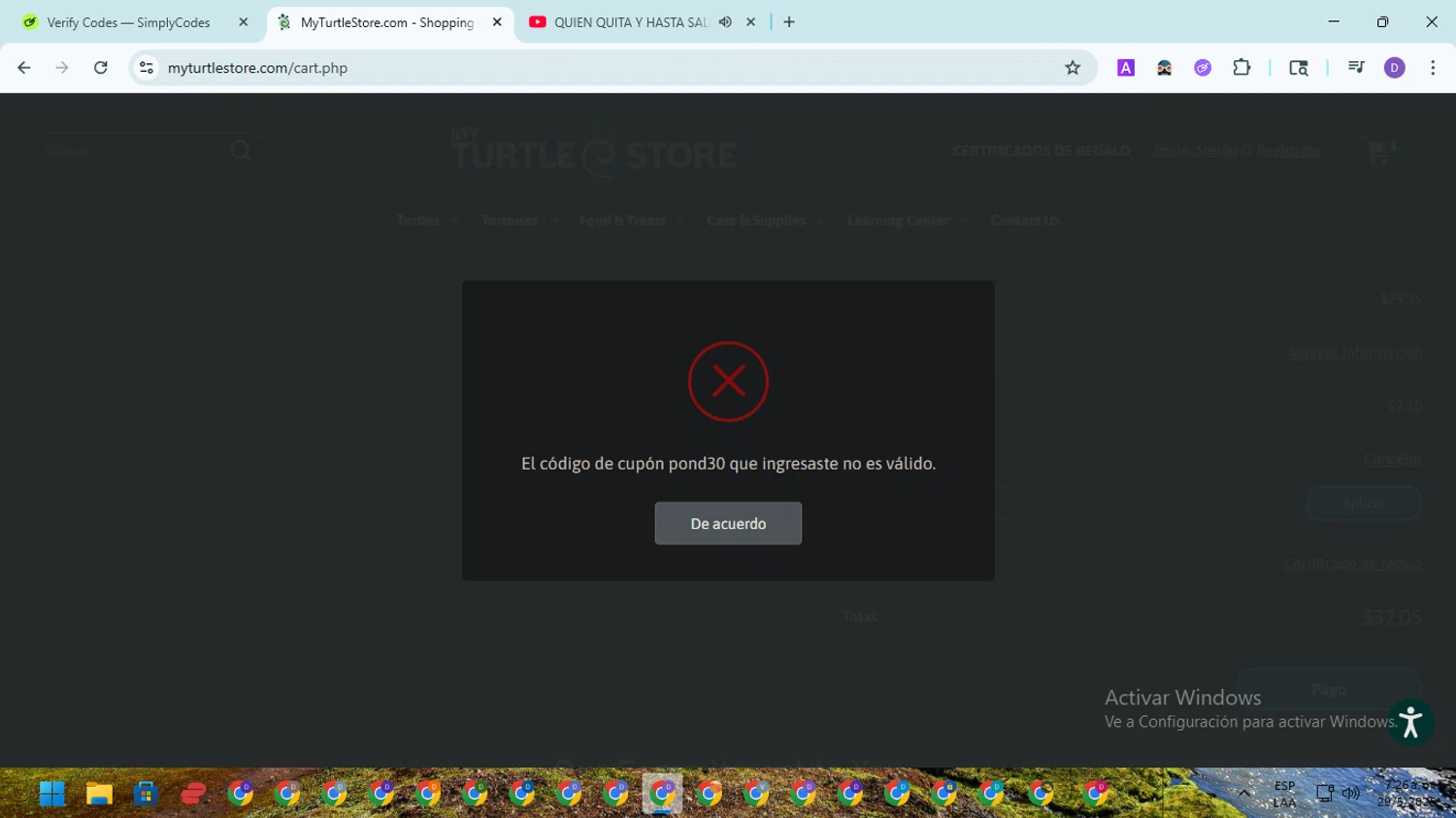Go back using the browser back arrow

(x=24, y=68)
